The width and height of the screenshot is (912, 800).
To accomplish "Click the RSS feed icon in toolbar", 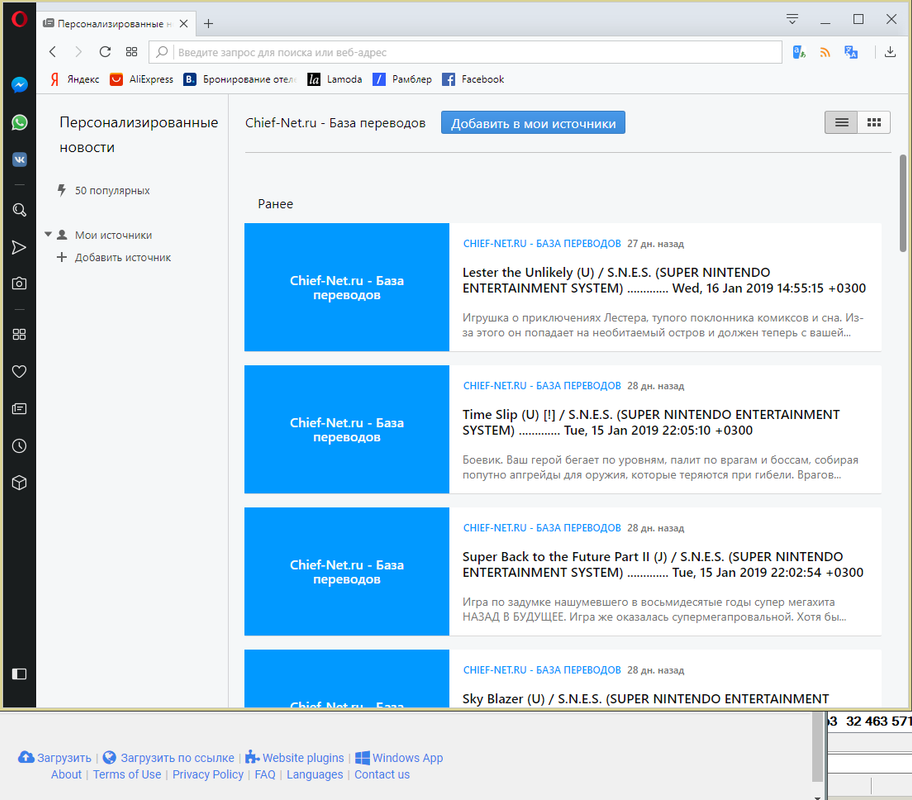I will [x=825, y=52].
